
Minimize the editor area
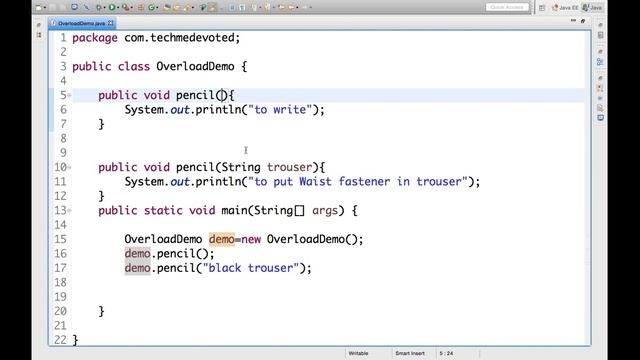tap(573, 20)
